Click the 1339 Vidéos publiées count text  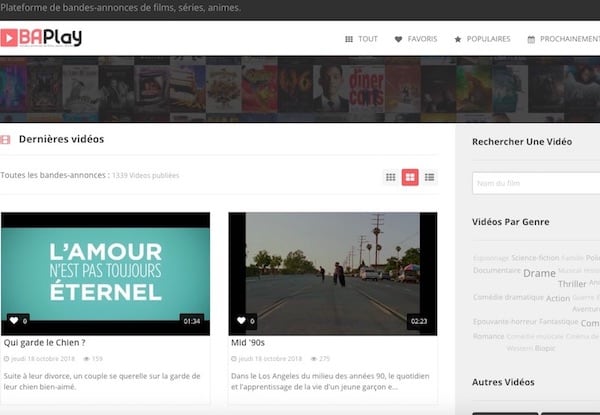145,176
